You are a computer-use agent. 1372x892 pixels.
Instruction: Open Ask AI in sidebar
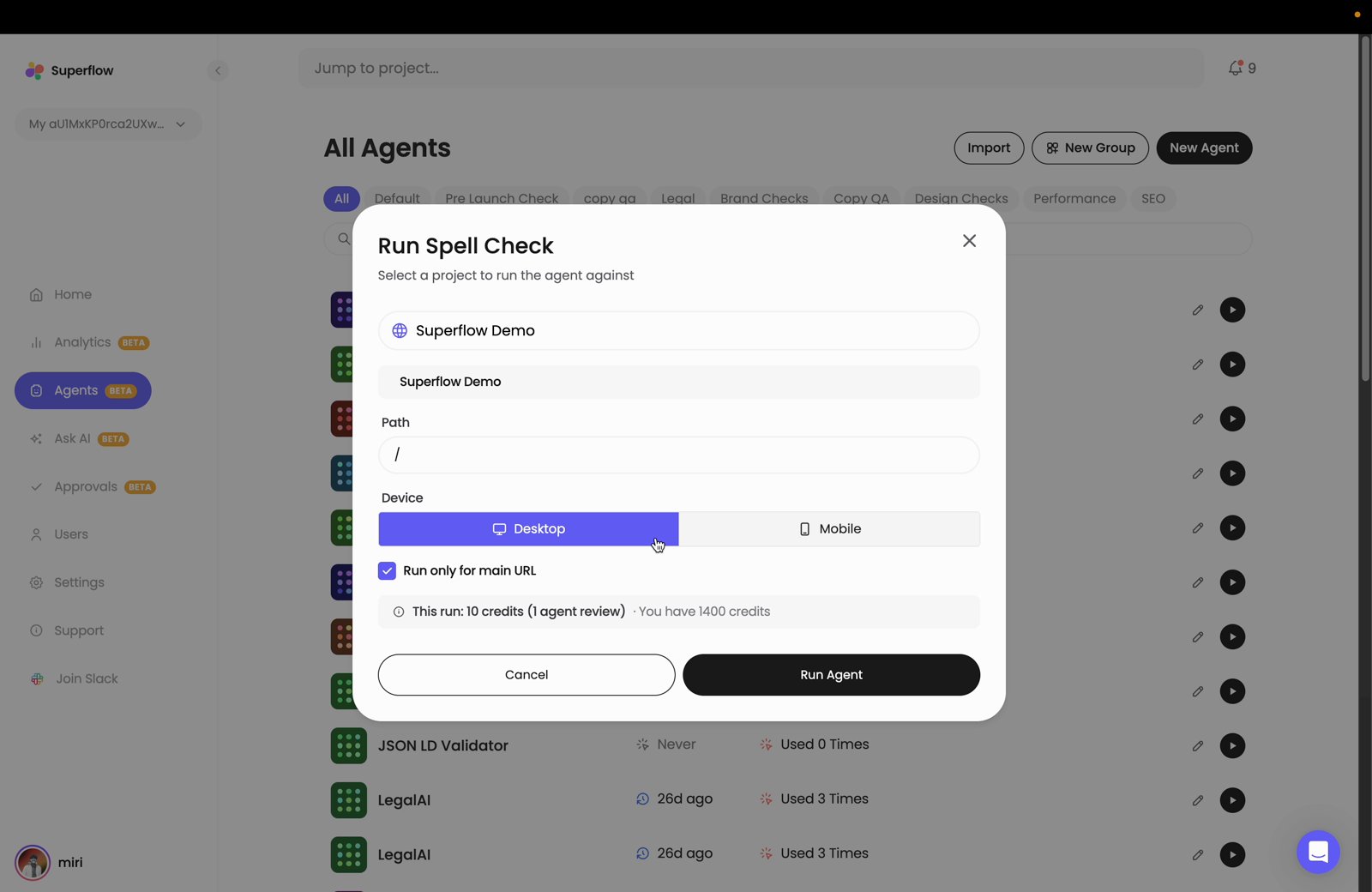[79, 438]
